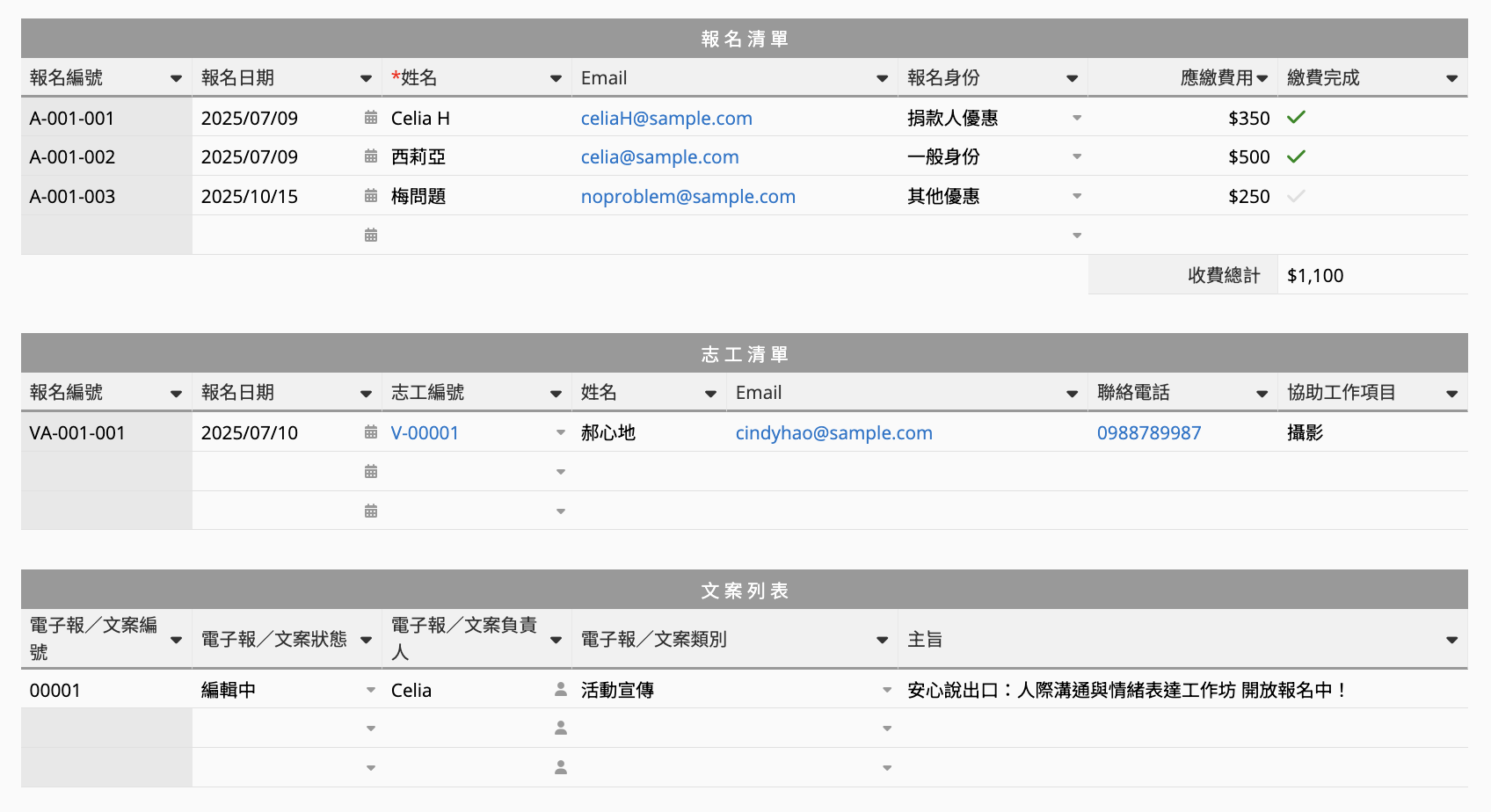Click person icon in last empty copy row
Viewport: 1491px width, 812px height.
coord(561,767)
